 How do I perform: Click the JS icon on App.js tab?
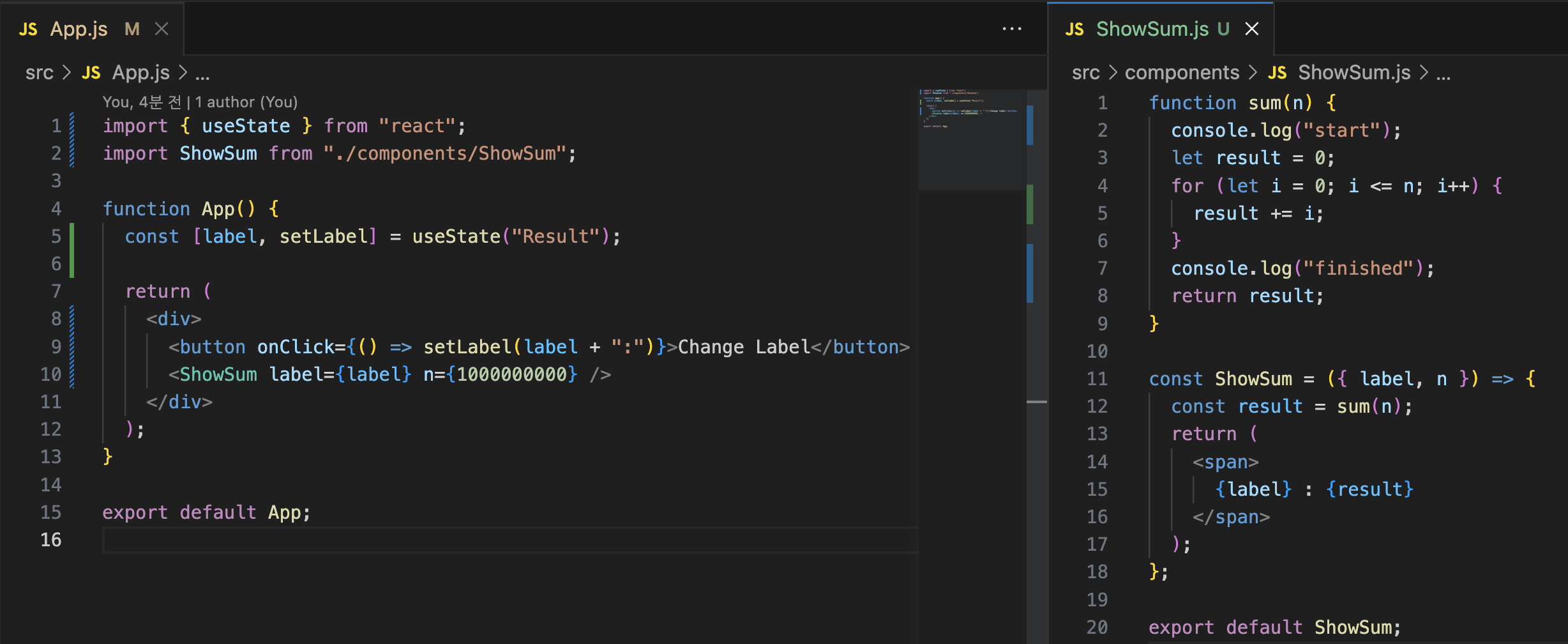pos(28,29)
